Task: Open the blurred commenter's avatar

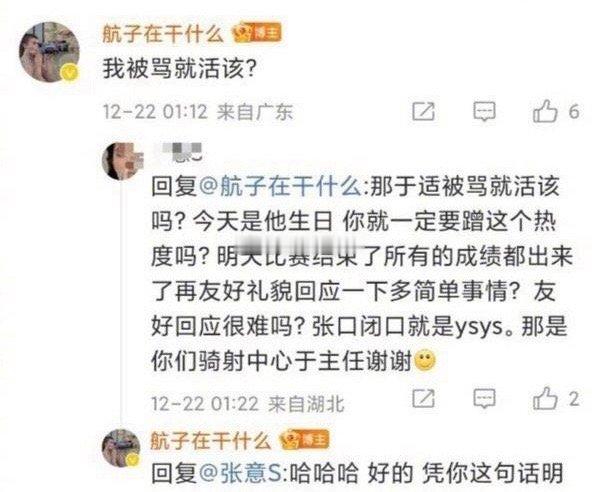Action: click(122, 161)
